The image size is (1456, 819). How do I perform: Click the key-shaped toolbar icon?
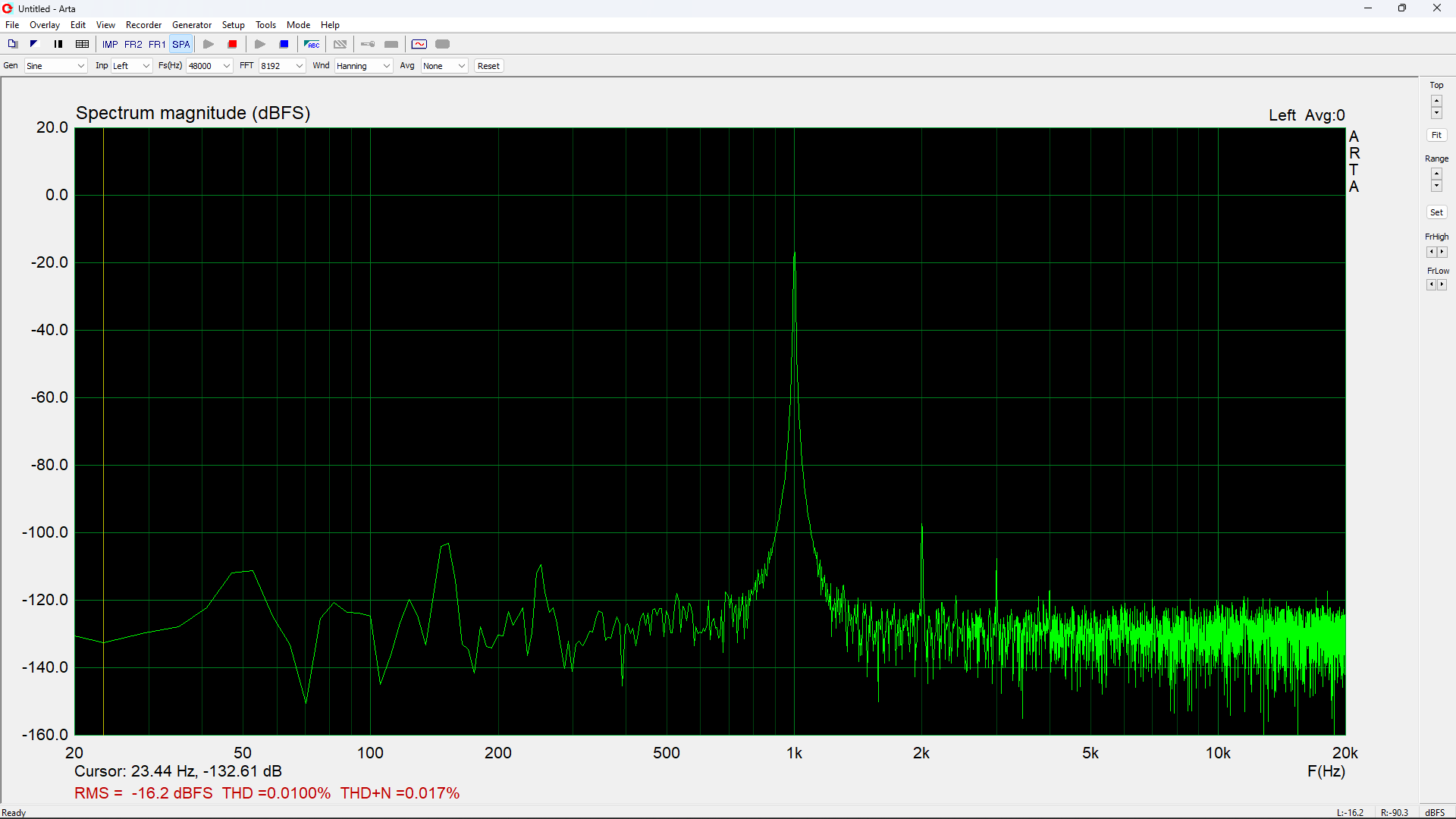(x=368, y=44)
